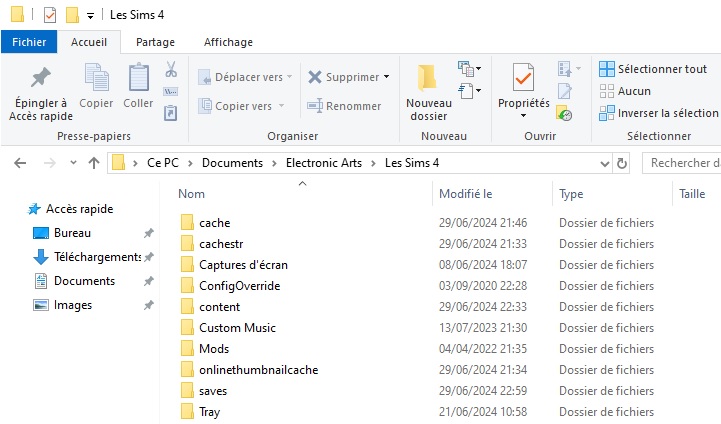The image size is (721, 424).
Task: Click the Sélectionner tout icon
Action: 606,69
